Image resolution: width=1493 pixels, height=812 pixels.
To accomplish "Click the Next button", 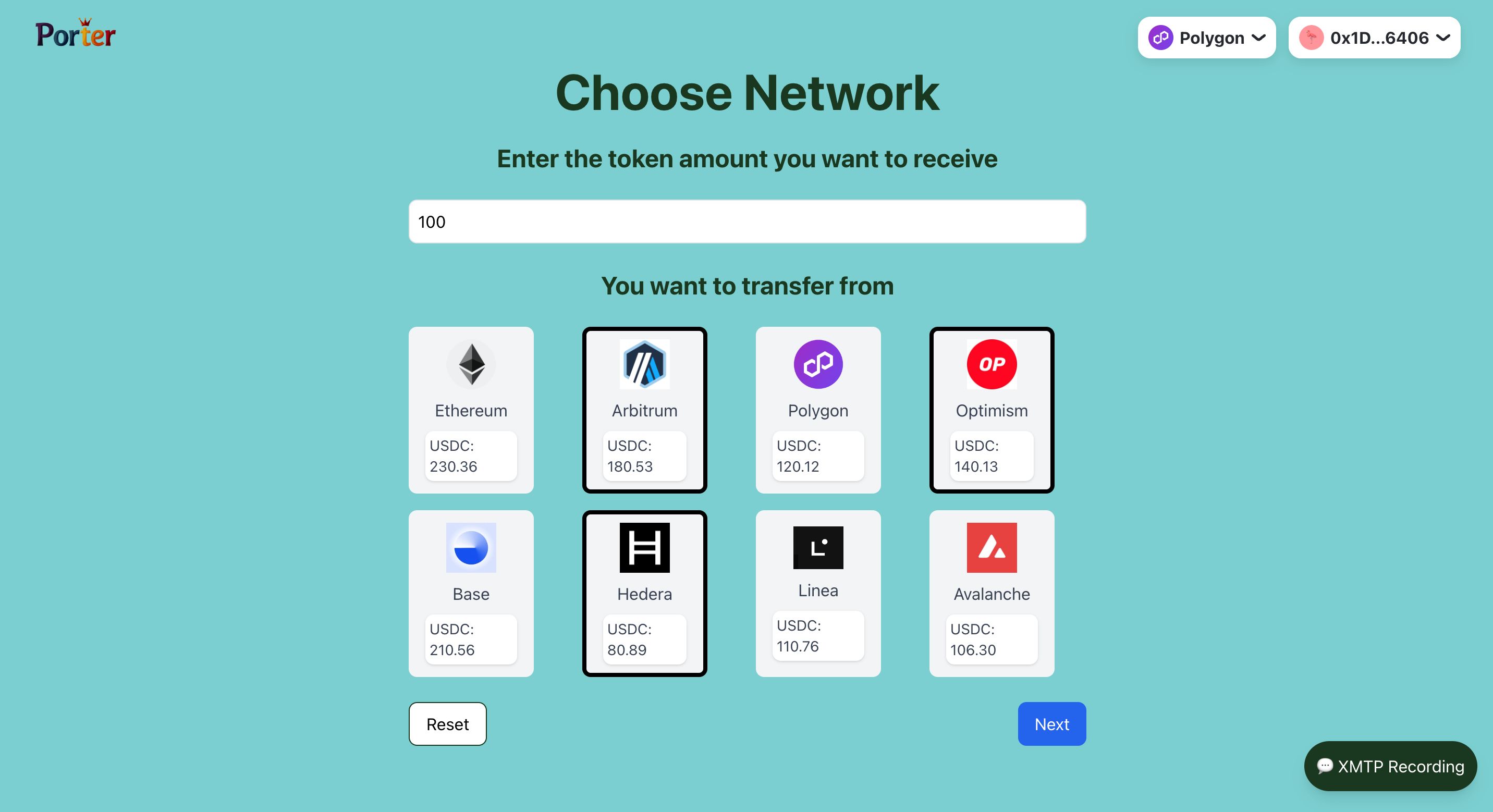I will coord(1051,724).
